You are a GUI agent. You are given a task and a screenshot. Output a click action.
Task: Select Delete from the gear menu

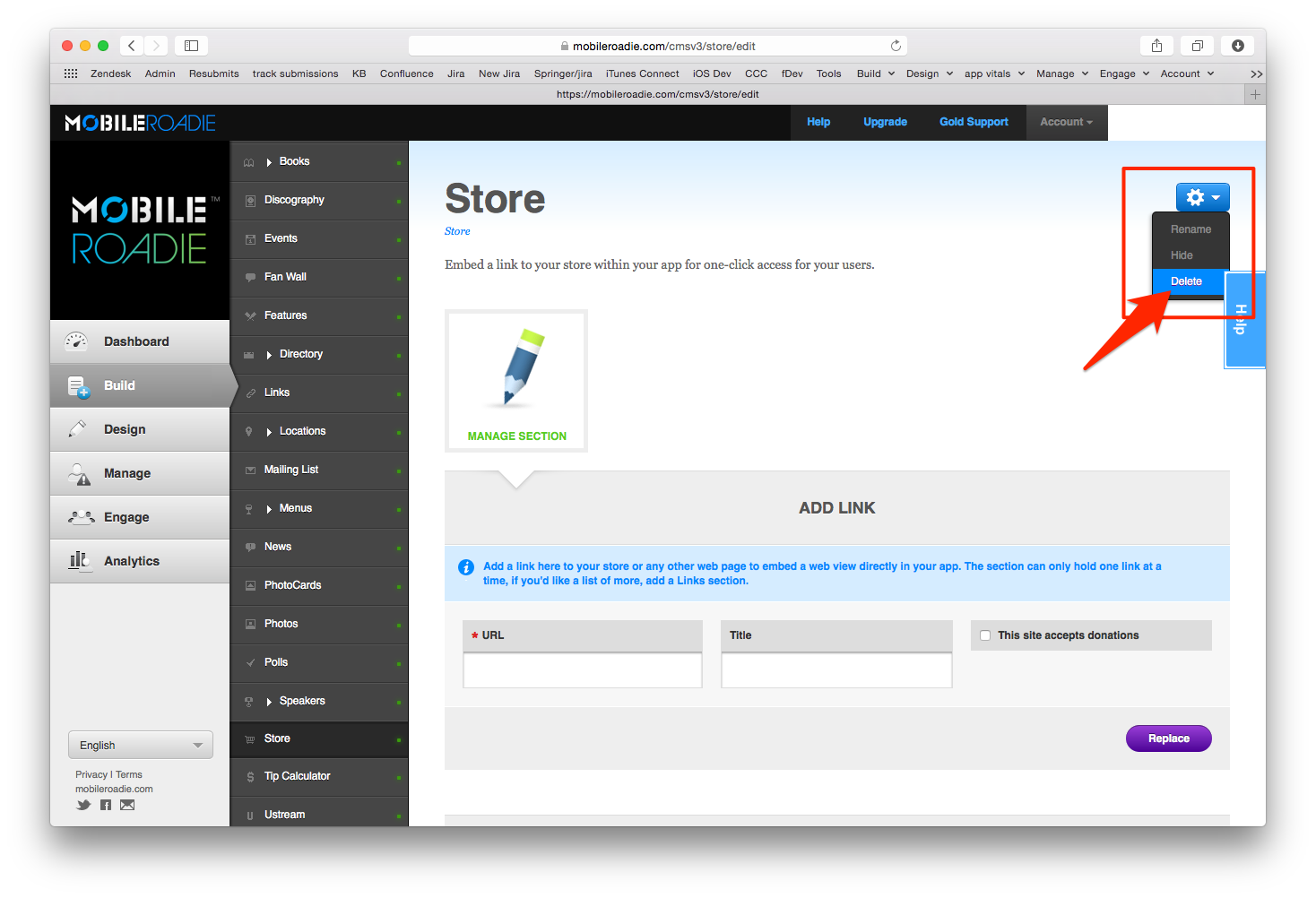coord(1186,281)
